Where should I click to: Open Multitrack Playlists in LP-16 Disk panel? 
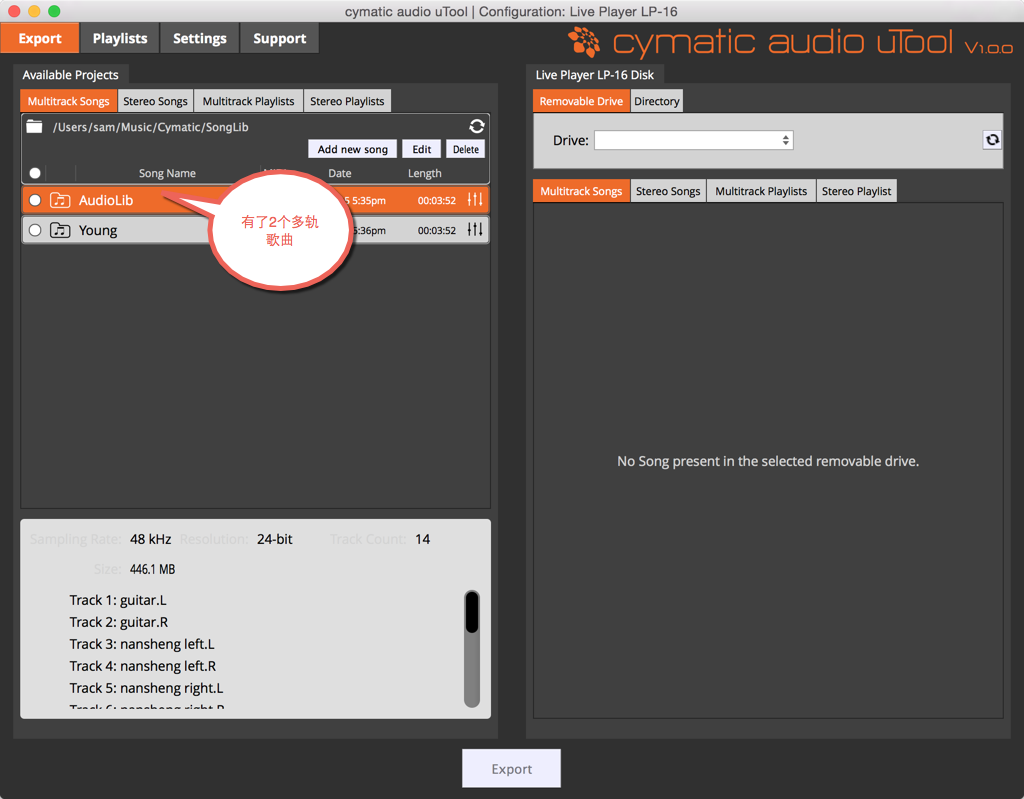[x=761, y=191]
